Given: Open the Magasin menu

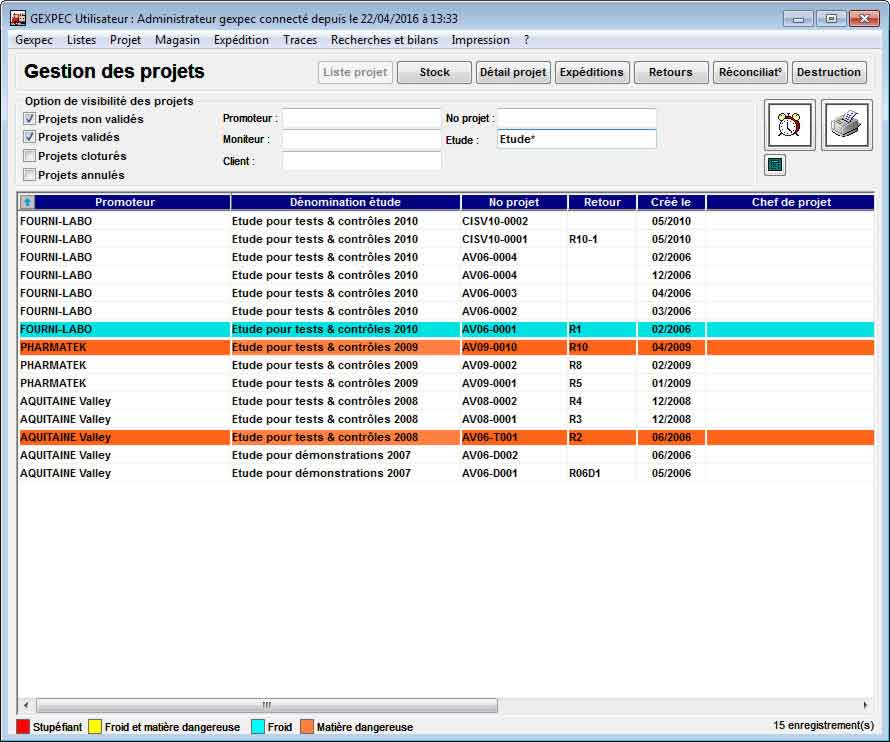Looking at the screenshot, I should [x=177, y=40].
